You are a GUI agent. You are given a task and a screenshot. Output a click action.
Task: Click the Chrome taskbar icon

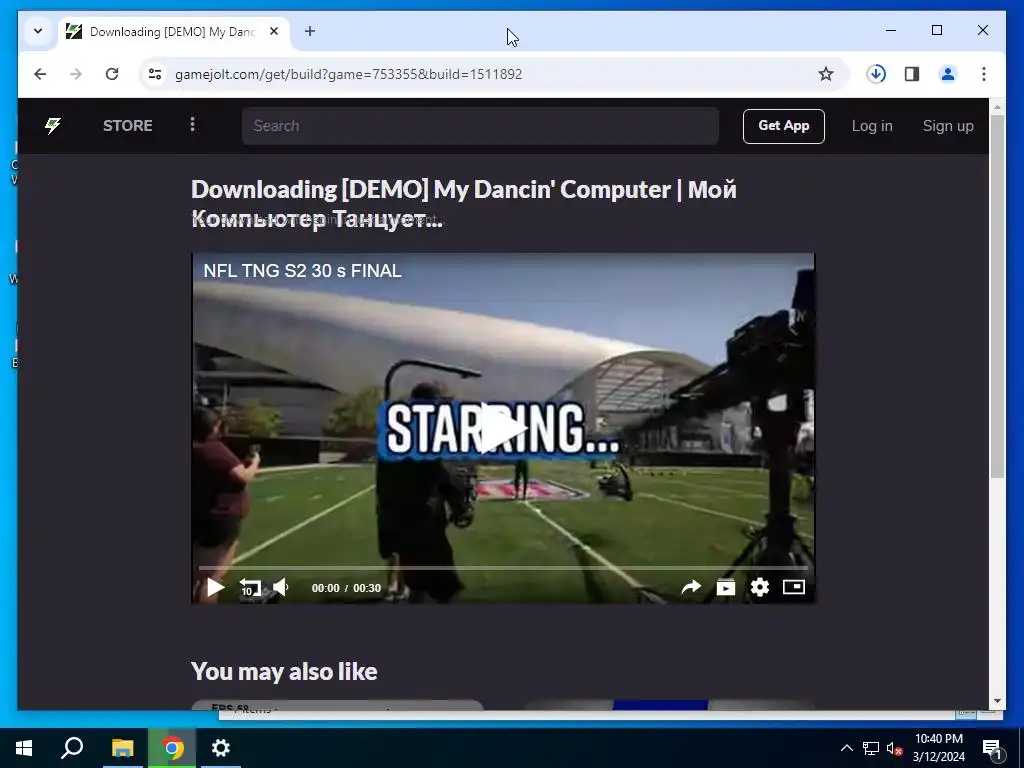coord(172,748)
